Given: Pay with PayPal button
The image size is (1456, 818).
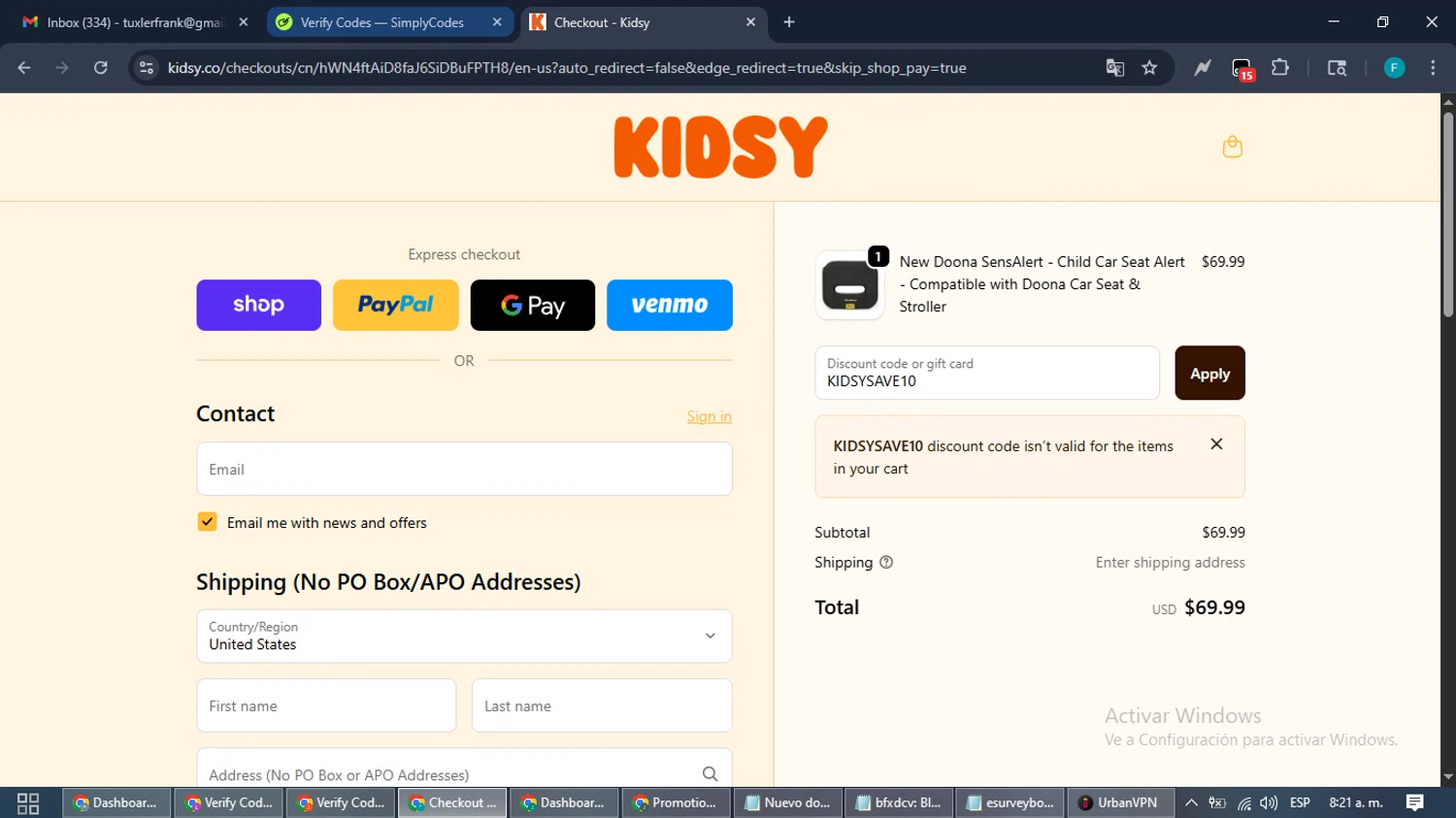Looking at the screenshot, I should (396, 305).
